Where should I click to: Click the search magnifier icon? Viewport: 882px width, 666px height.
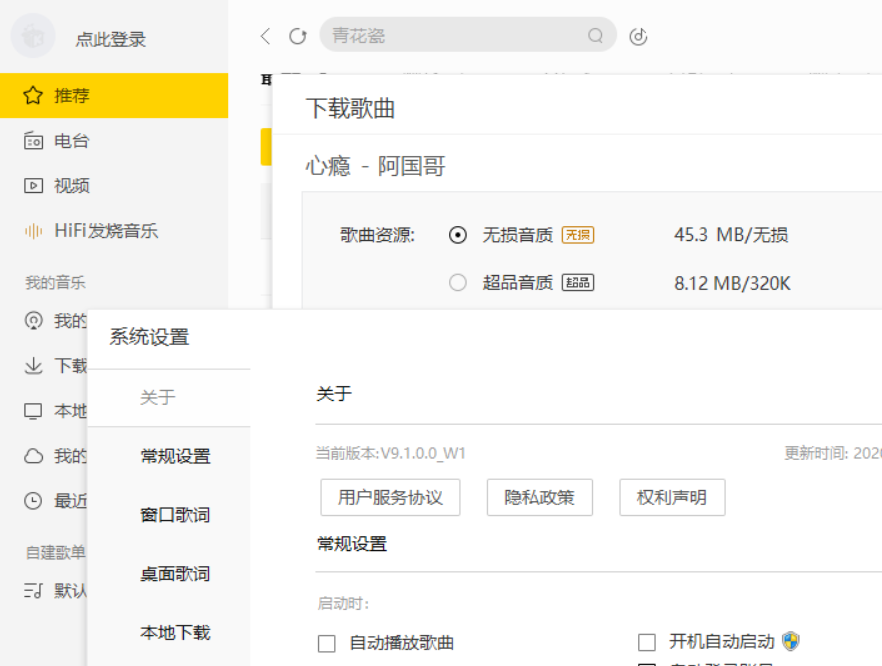pyautogui.click(x=596, y=36)
